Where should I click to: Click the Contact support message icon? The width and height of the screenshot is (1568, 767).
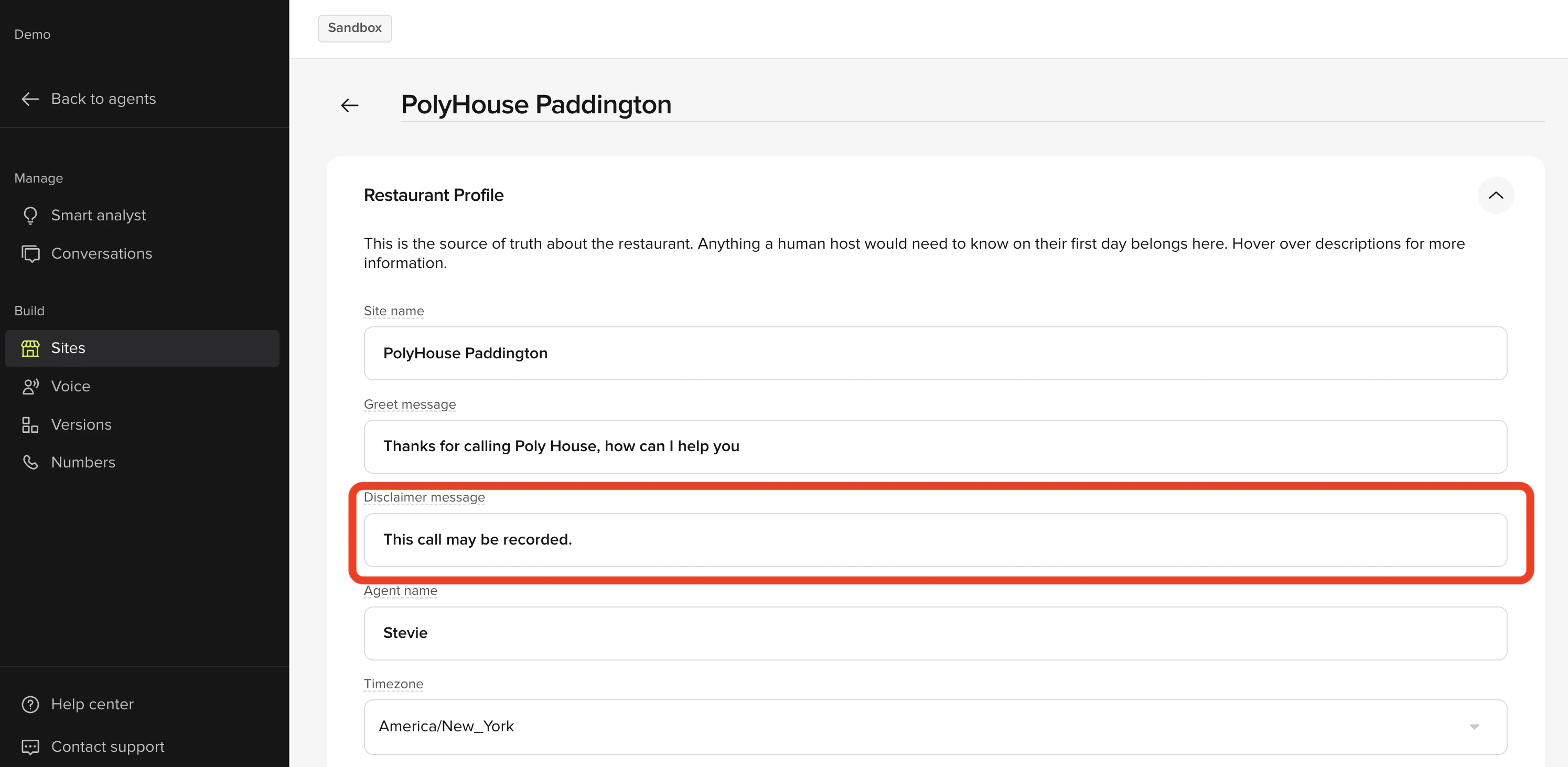[30, 747]
